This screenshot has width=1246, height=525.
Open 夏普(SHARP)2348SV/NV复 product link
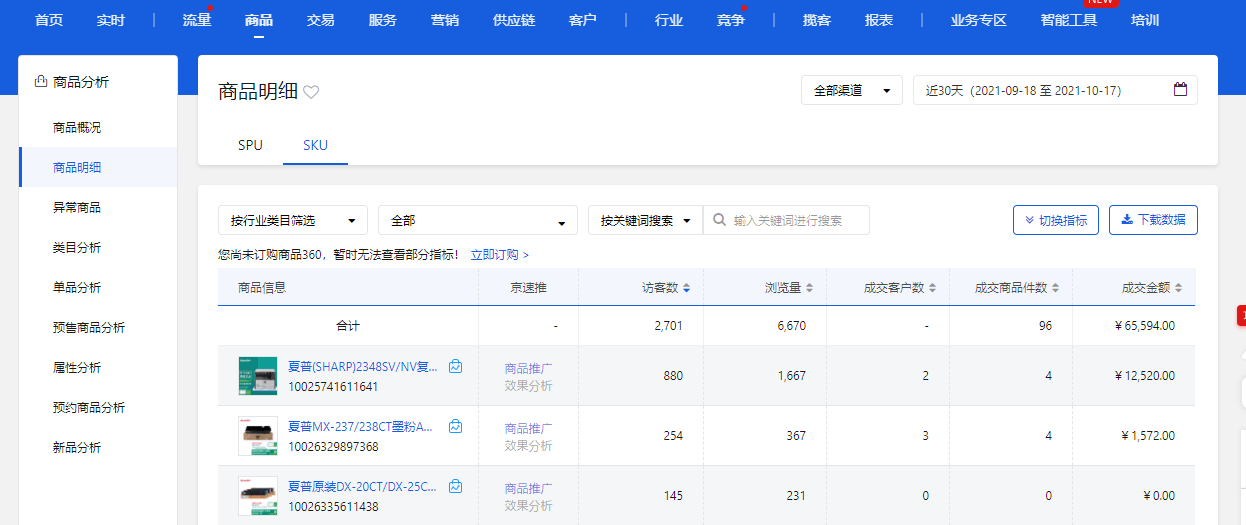363,367
